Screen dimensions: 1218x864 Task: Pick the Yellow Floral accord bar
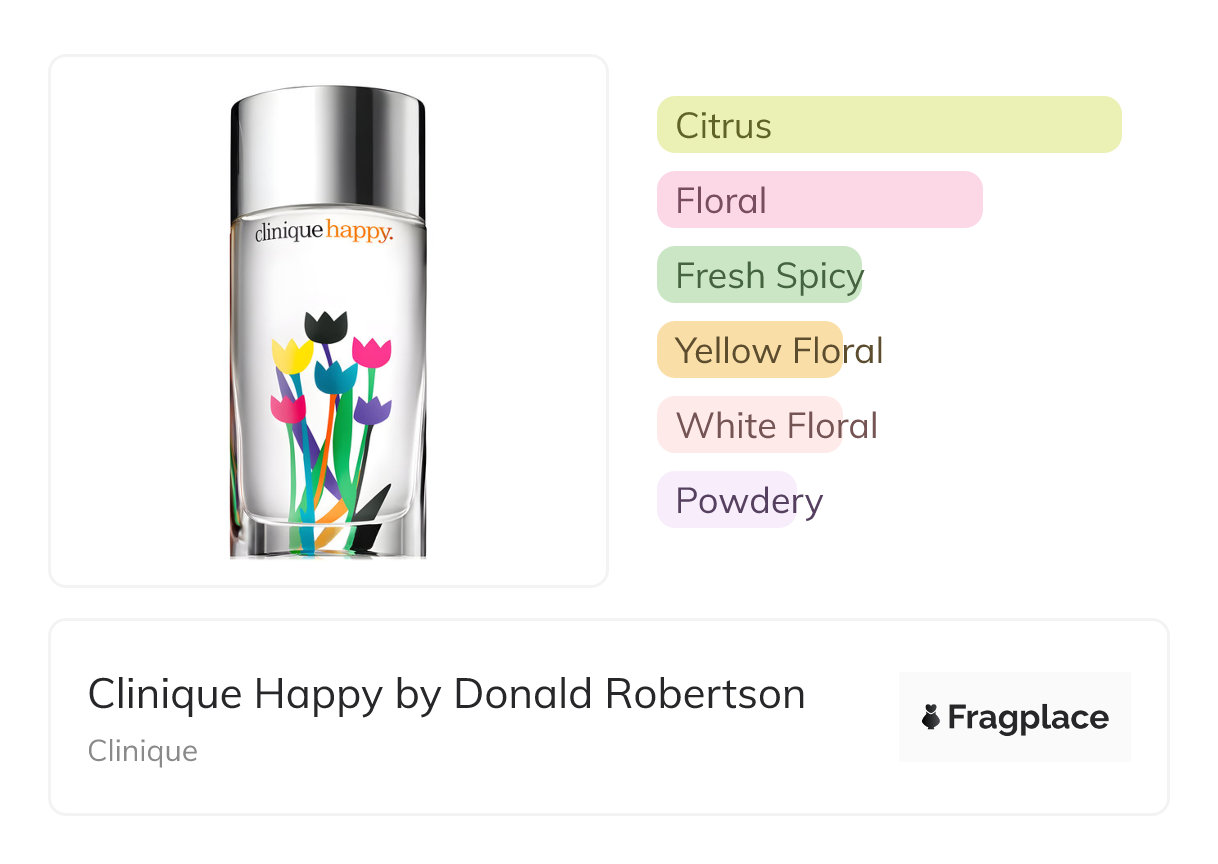[750, 350]
